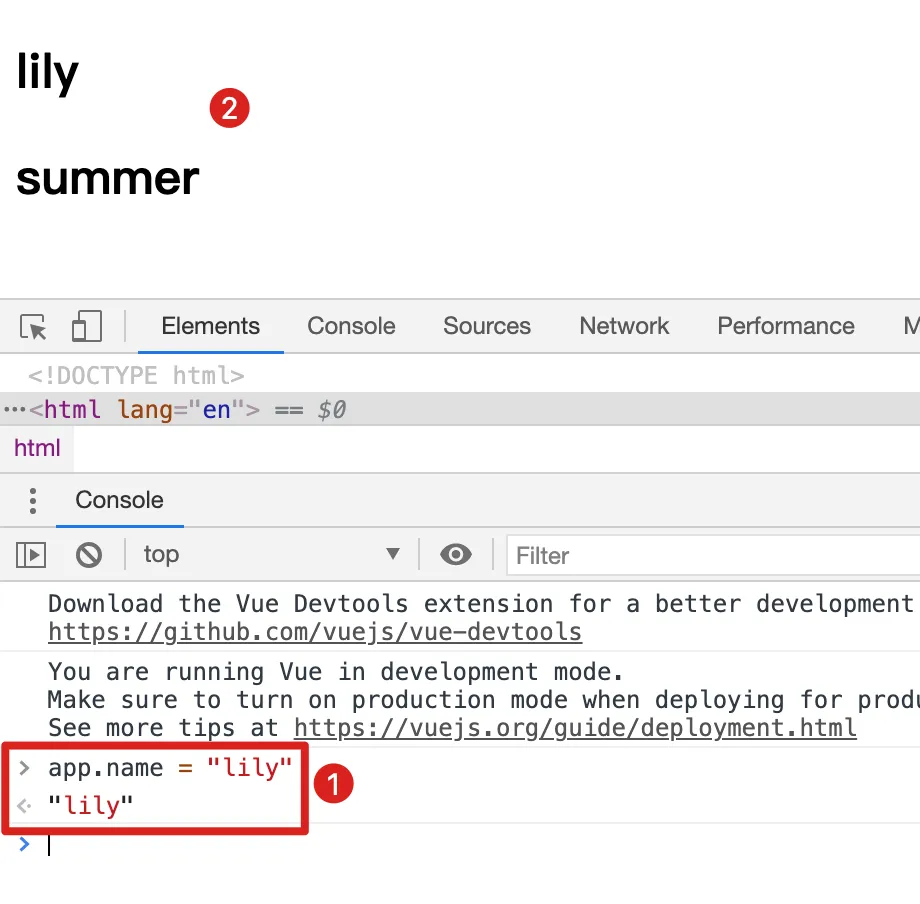Viewport: 920px width, 904px height.
Task: Clear the console with the ban icon
Action: [x=89, y=555]
